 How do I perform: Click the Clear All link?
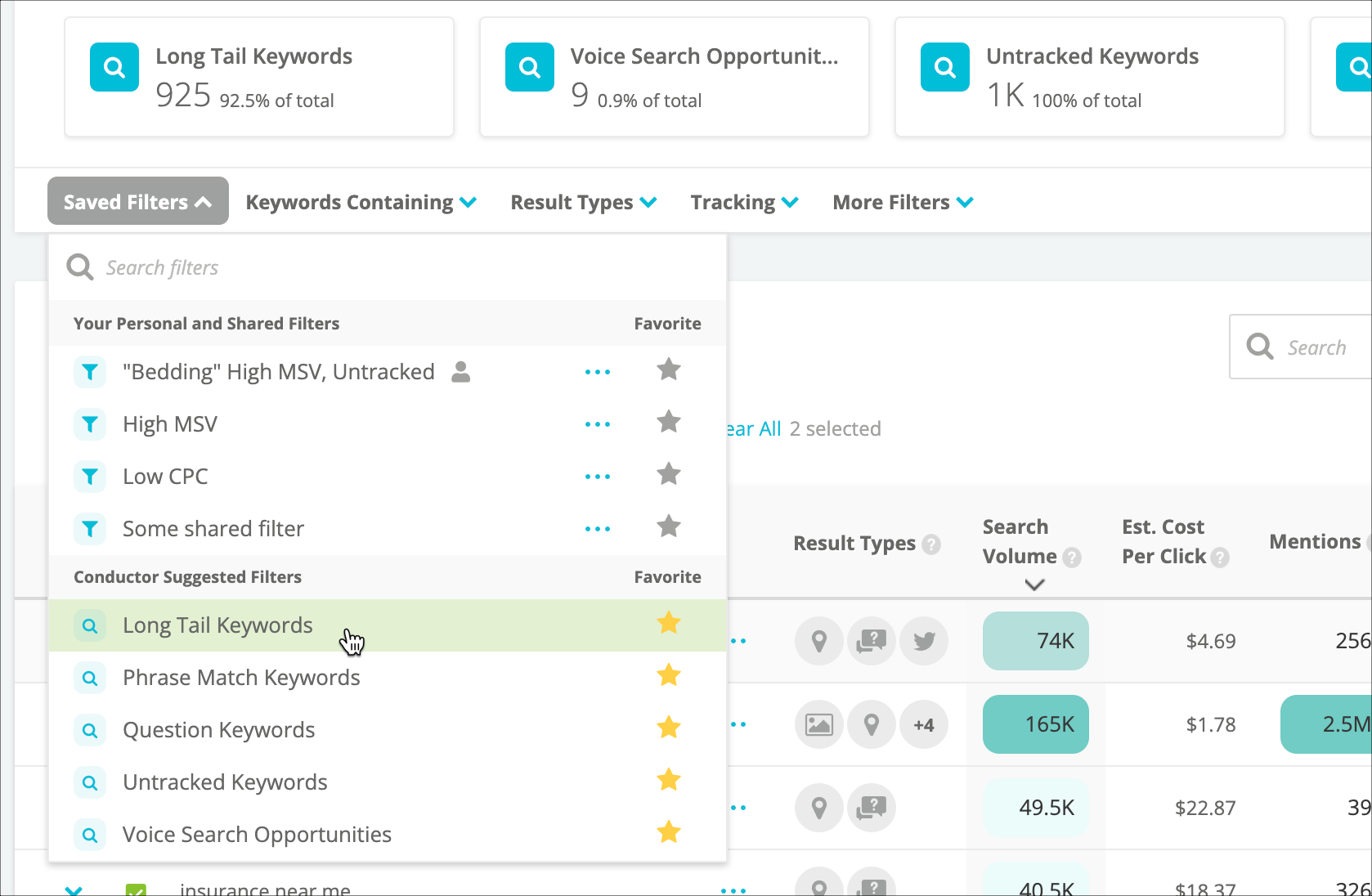(754, 429)
